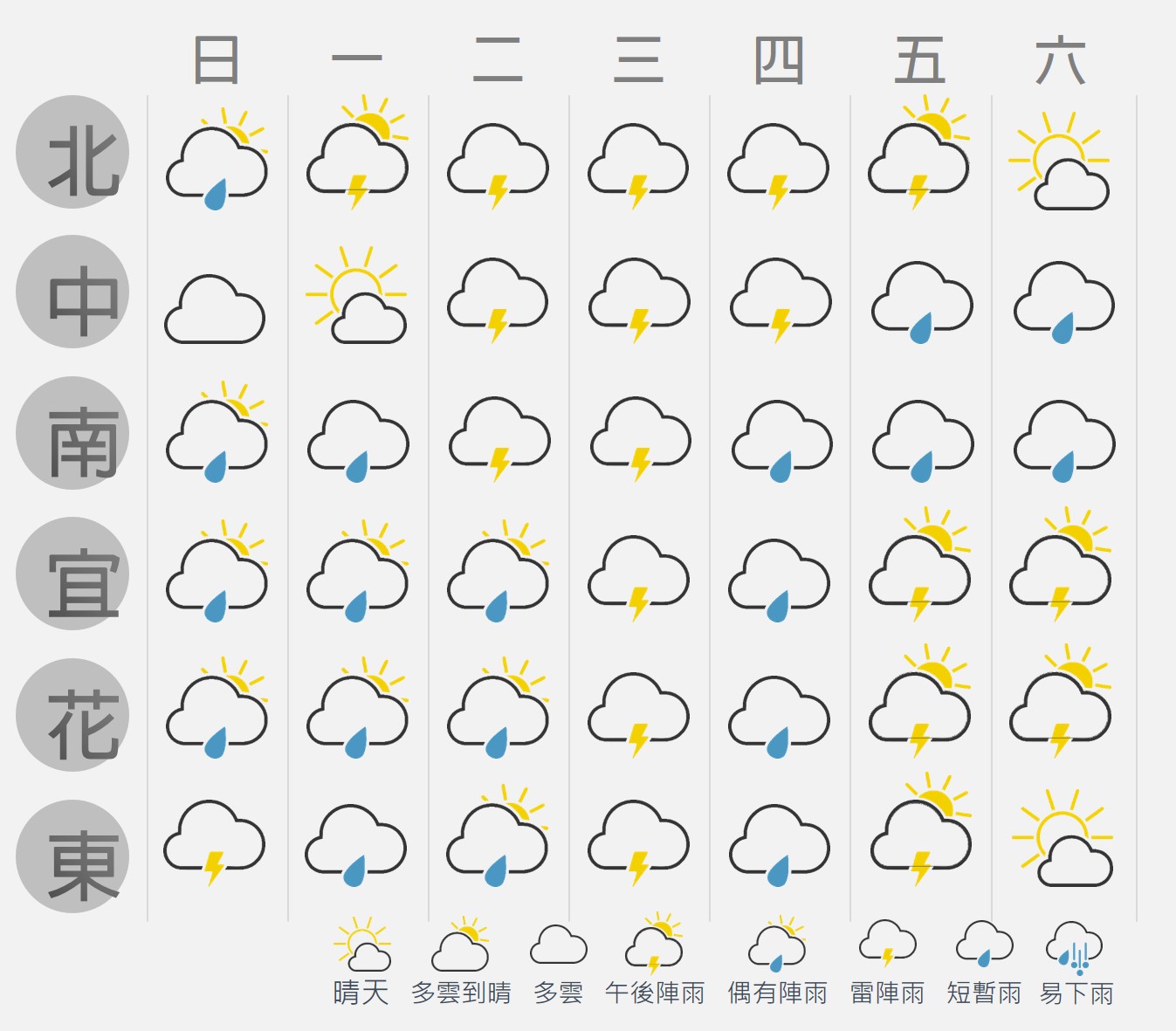Image resolution: width=1176 pixels, height=1031 pixels.
Task: Click 北 row's 日 column sun-cloud-raindrop icon
Action: tap(217, 159)
